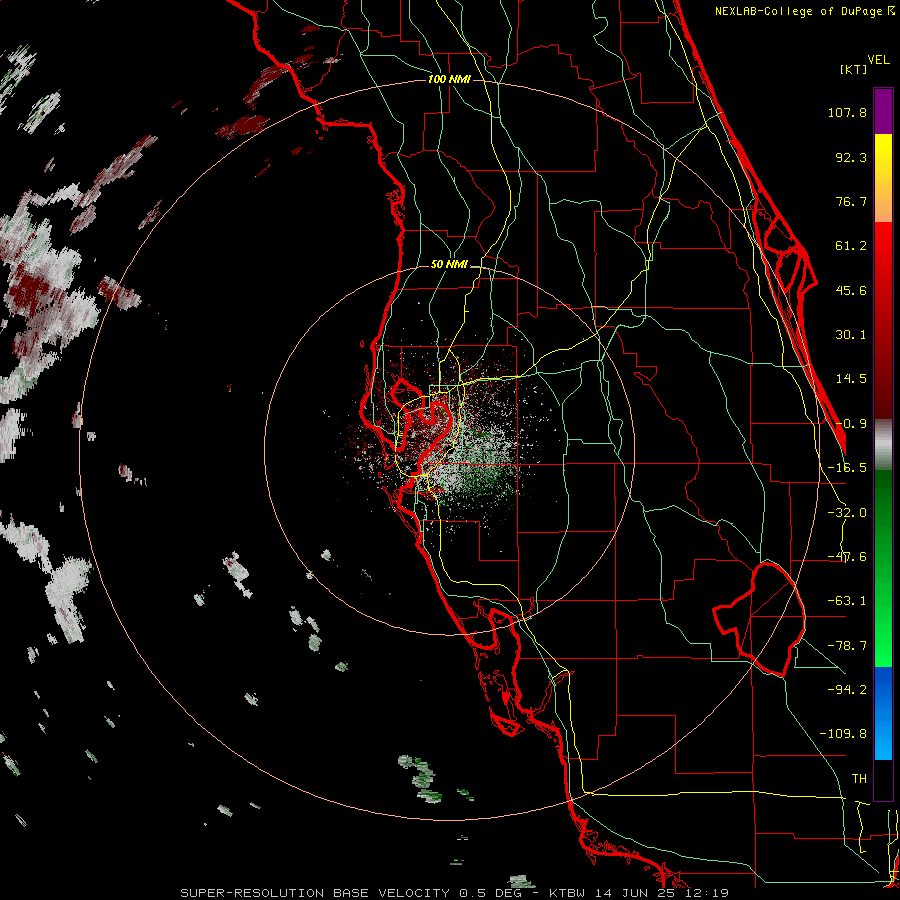Image resolution: width=900 pixels, height=900 pixels.
Task: Pick the black TH color bar segment
Action: pos(883,780)
